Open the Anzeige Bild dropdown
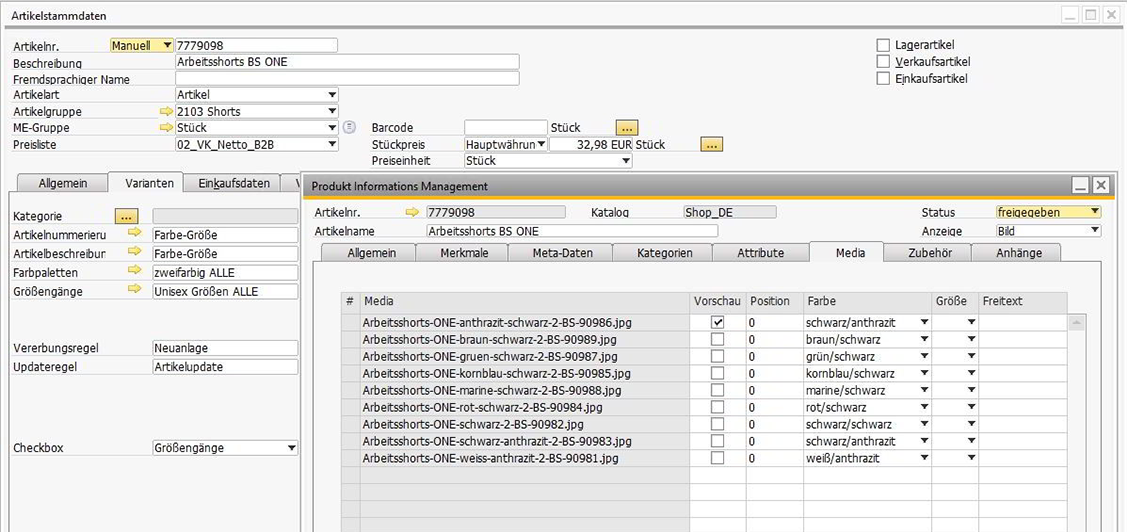This screenshot has height=532, width=1127. tap(1095, 231)
